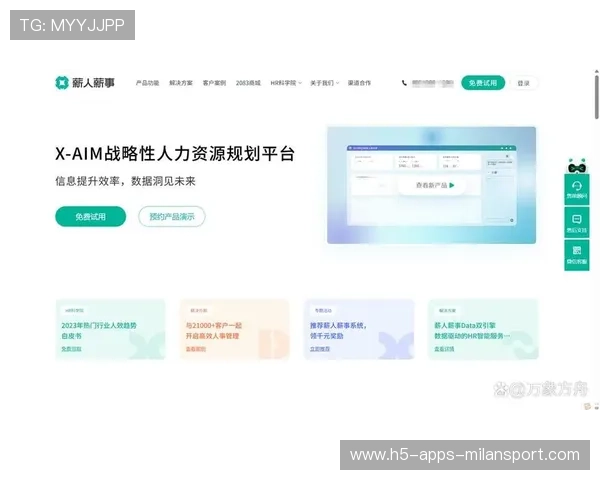Expand the 关于我们 dropdown
The image size is (600, 480).
[324, 83]
